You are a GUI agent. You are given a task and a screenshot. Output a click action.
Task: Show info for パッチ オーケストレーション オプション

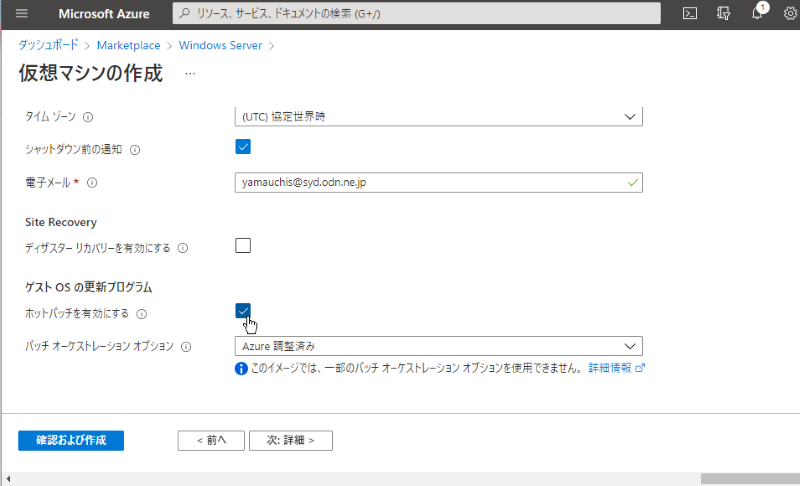186,347
